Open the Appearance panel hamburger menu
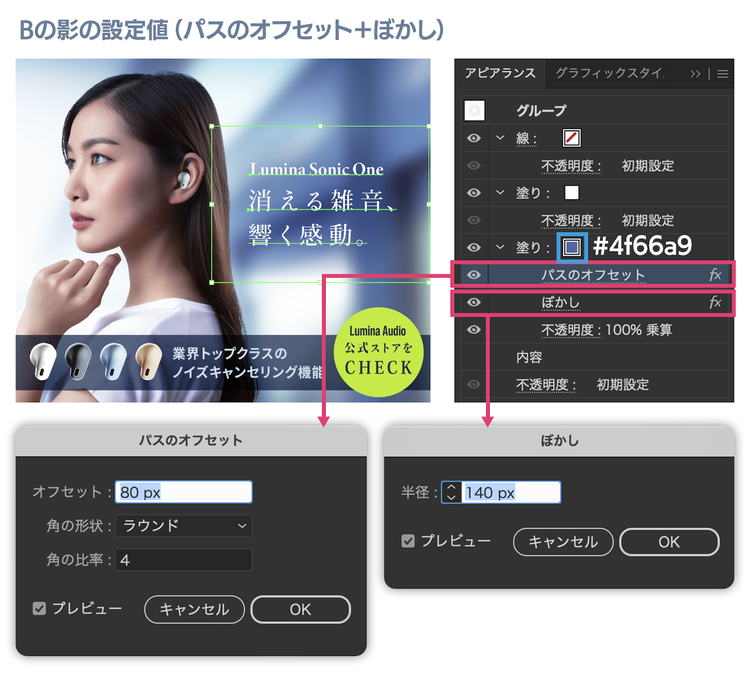 point(723,74)
